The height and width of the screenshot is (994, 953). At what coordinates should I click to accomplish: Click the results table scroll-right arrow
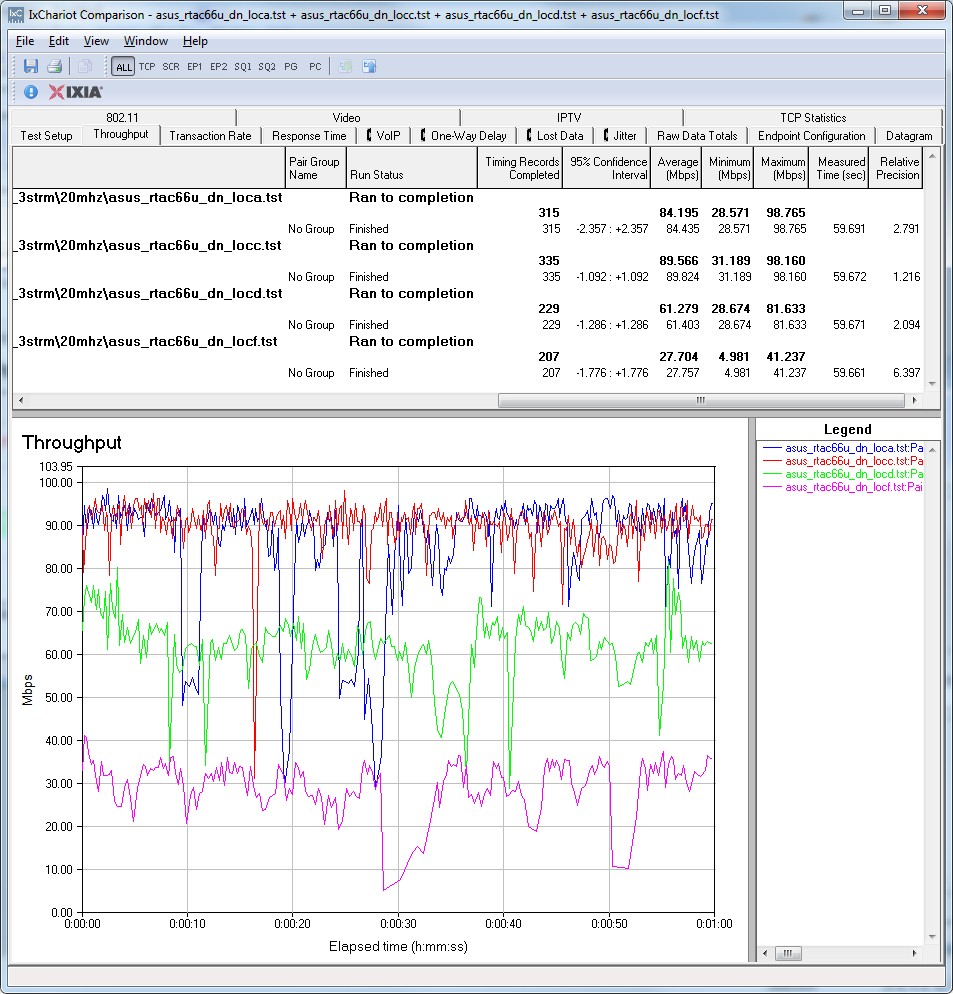(914, 400)
